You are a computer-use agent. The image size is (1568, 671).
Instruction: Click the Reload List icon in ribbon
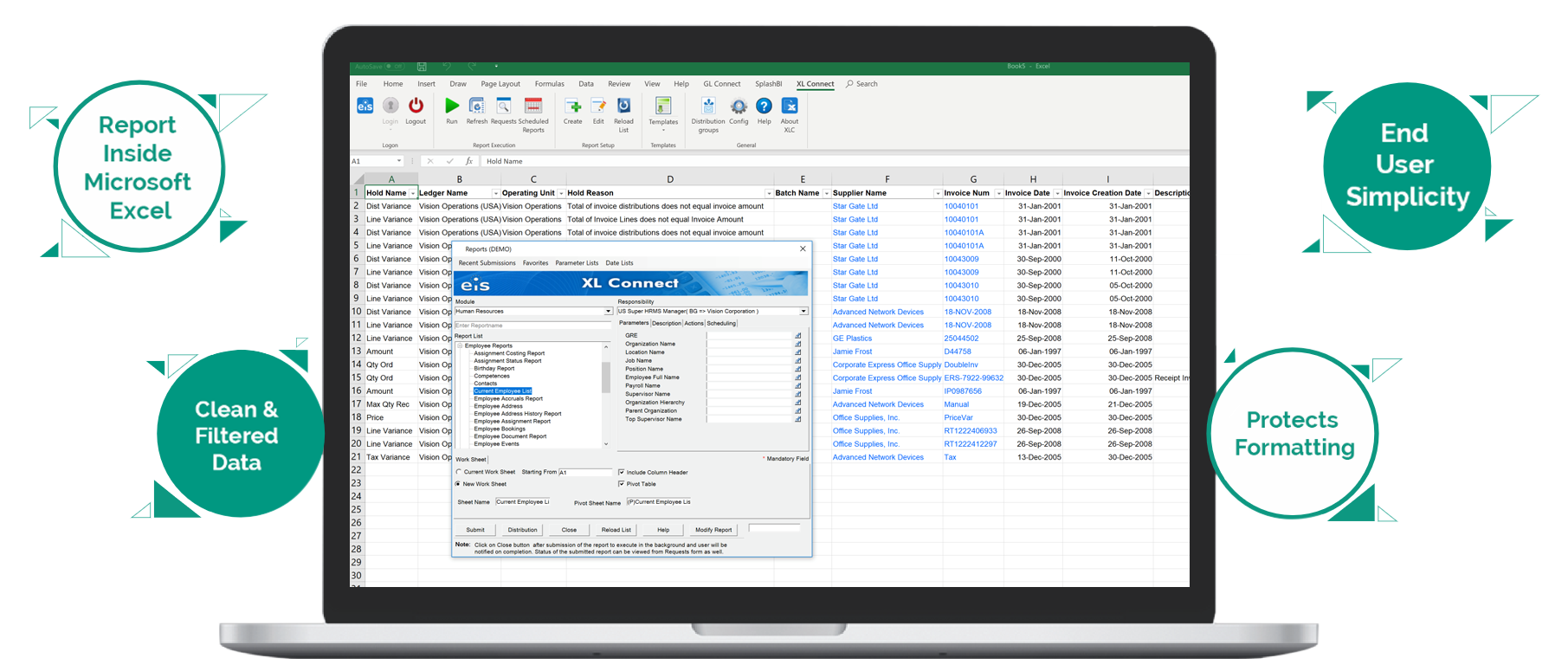coord(623,106)
